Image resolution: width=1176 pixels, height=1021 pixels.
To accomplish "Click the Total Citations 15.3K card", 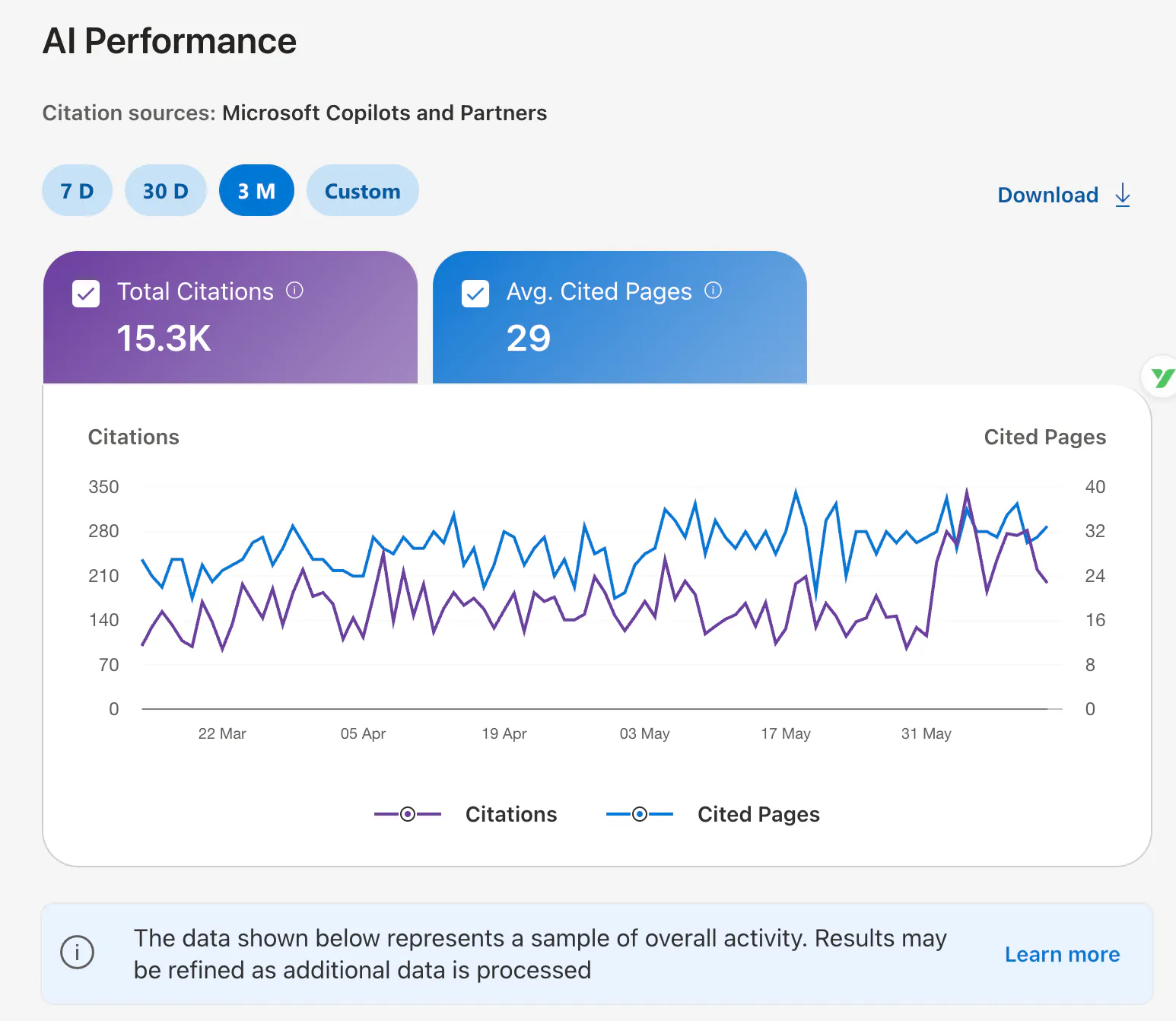I will pyautogui.click(x=230, y=317).
